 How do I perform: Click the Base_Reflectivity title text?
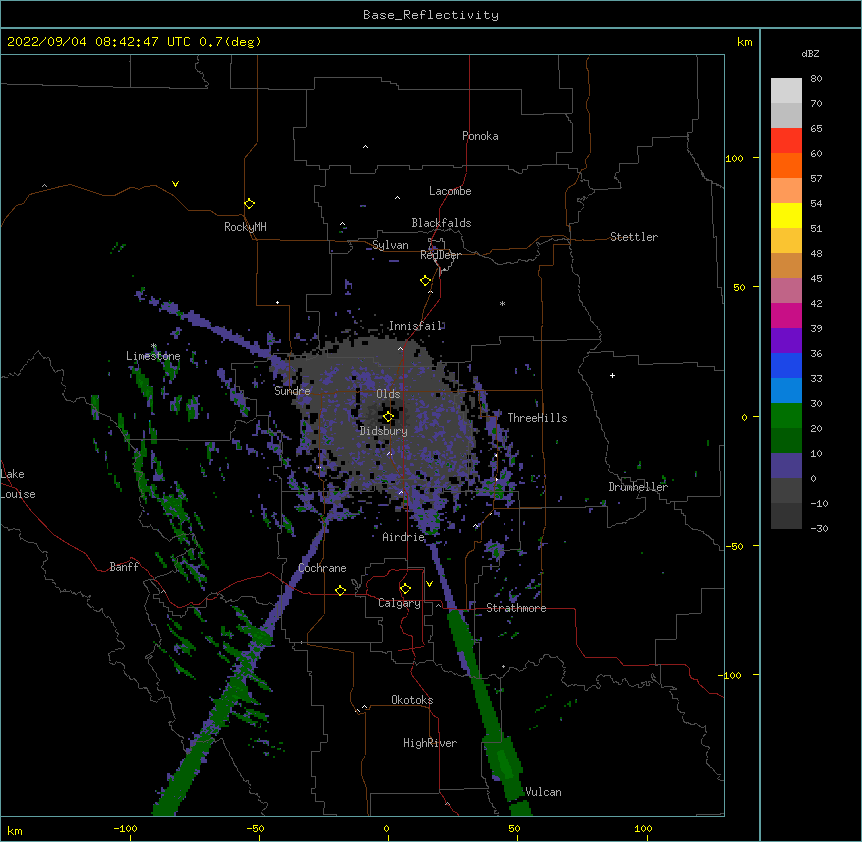click(x=431, y=15)
